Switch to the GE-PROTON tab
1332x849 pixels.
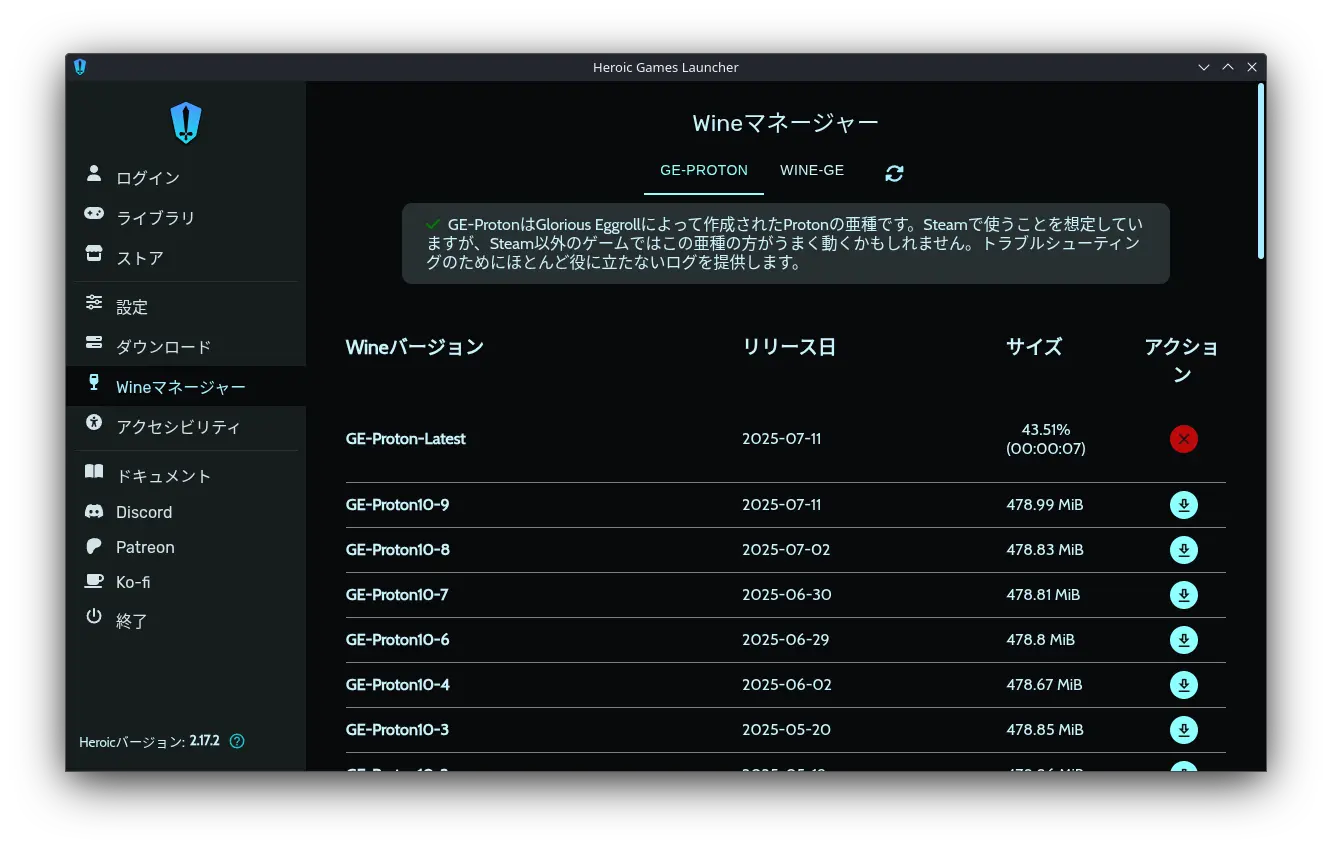(704, 171)
